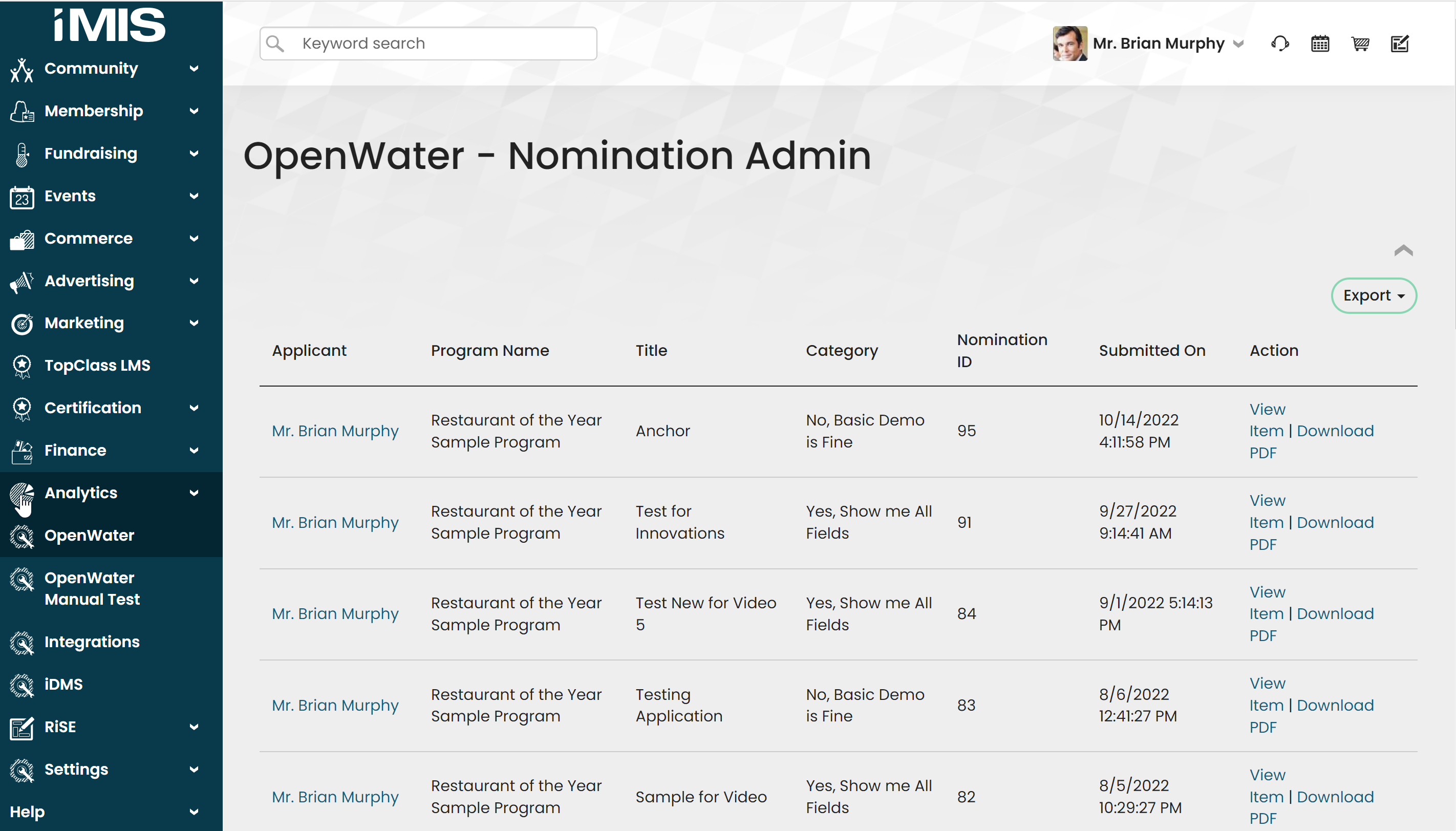The image size is (1456, 831).
Task: Open the headset support icon
Action: pos(1280,44)
